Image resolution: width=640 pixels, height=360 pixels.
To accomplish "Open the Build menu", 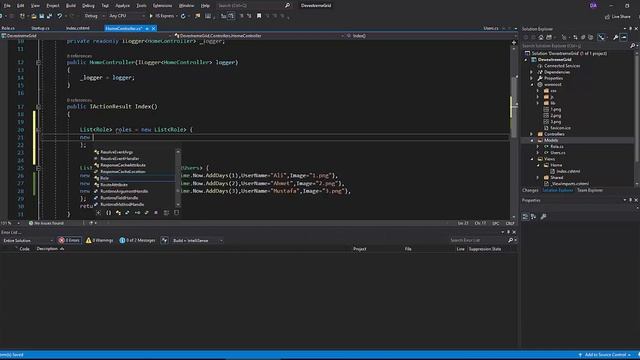I will (x=71, y=6).
